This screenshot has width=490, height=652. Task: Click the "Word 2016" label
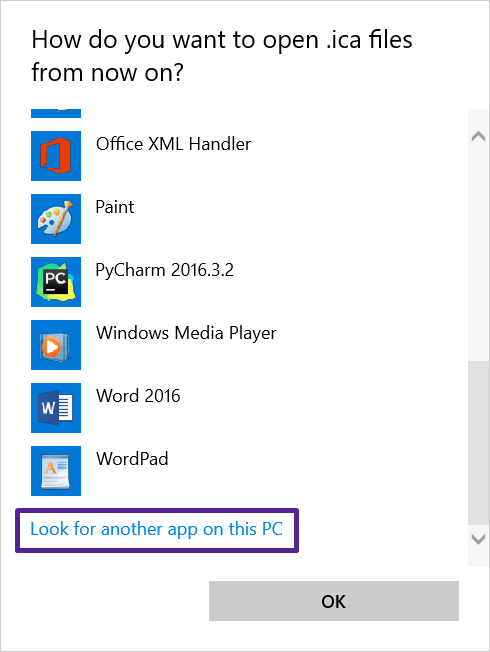(x=138, y=396)
